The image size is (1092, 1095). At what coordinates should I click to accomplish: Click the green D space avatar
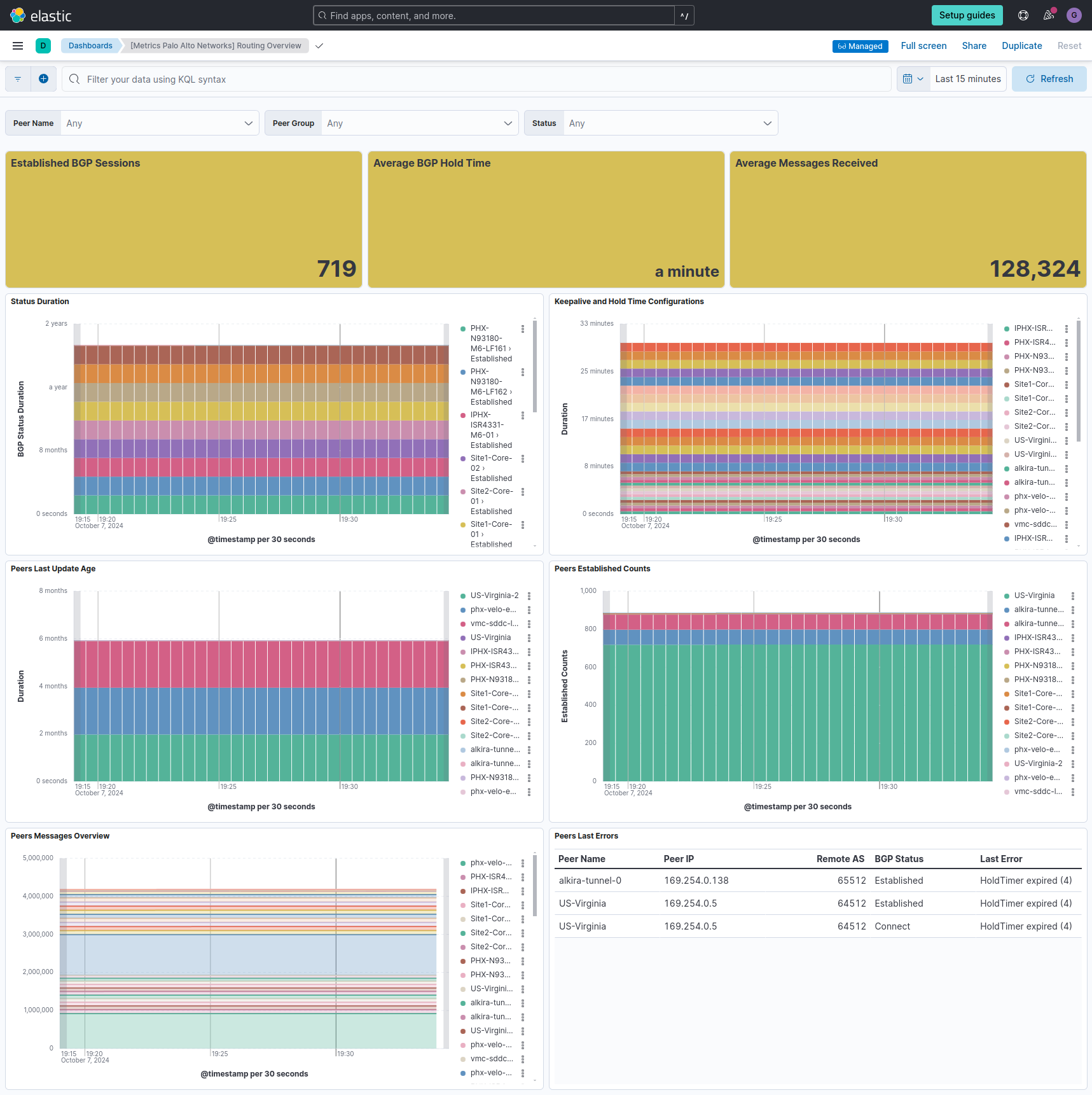pyautogui.click(x=43, y=46)
